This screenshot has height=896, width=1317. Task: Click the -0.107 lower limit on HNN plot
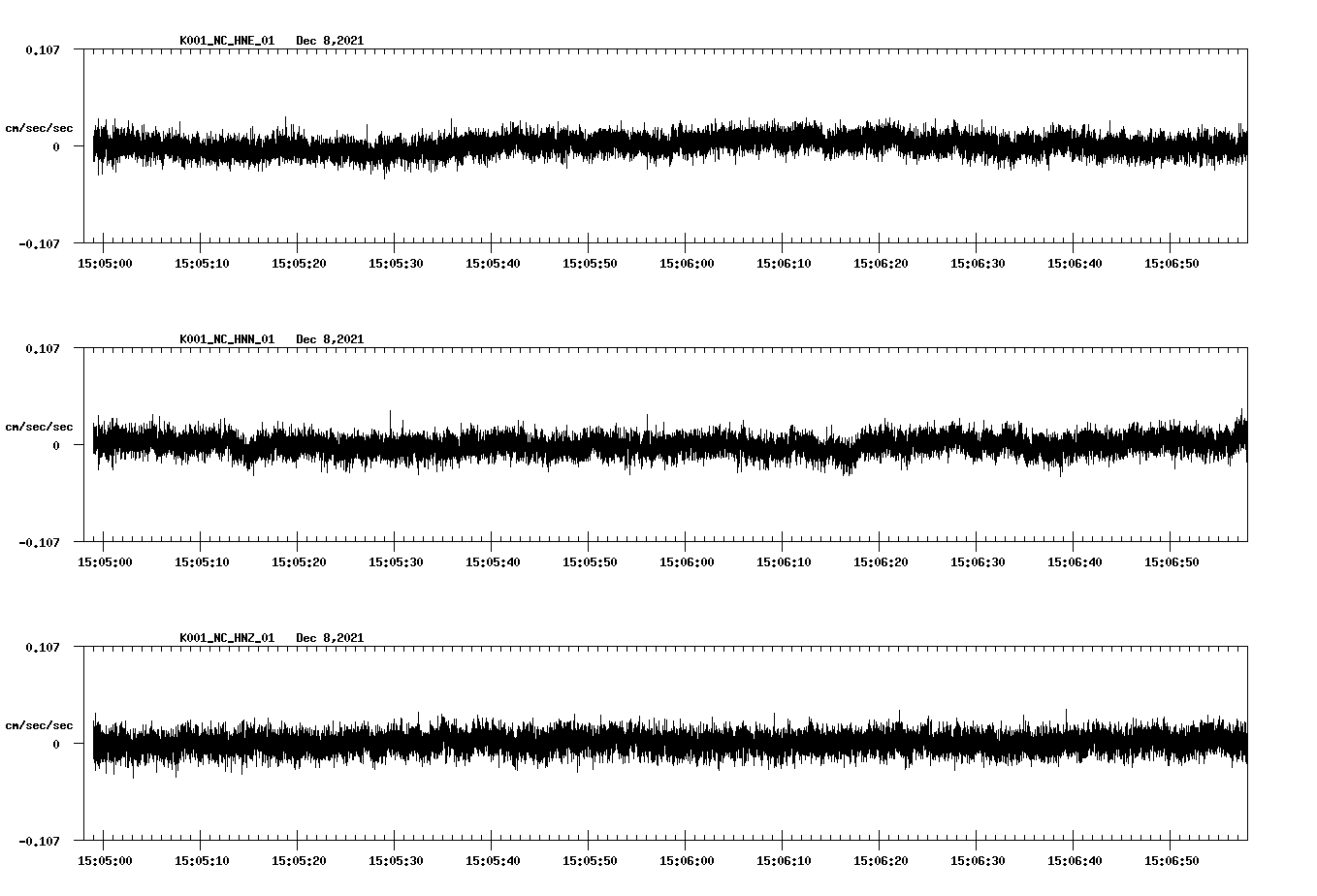click(39, 543)
